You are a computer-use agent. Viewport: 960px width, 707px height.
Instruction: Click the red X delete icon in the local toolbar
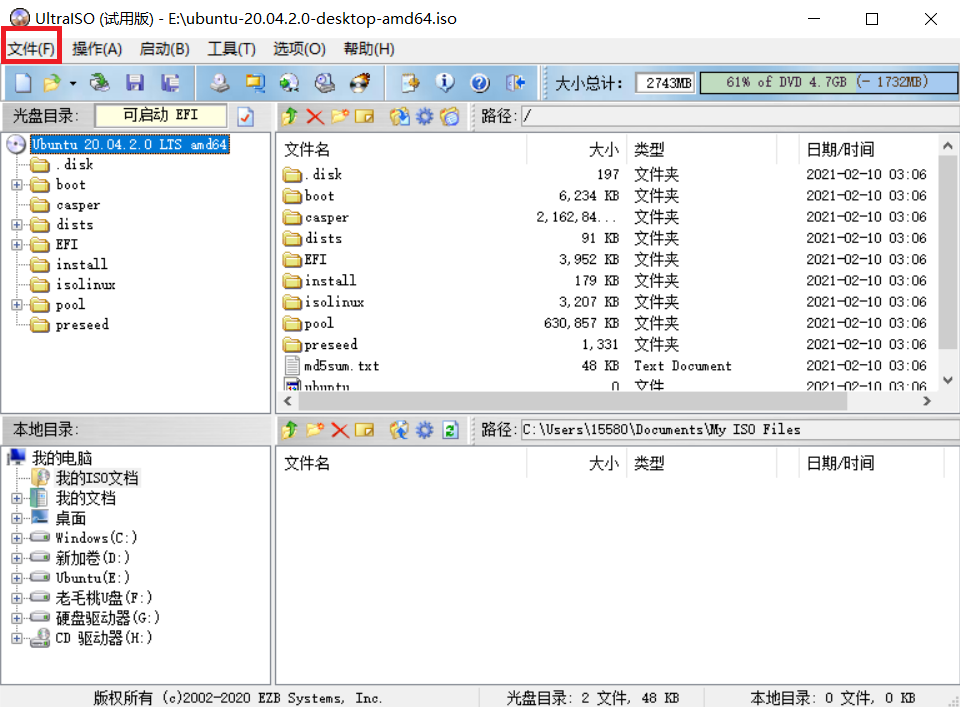340,430
